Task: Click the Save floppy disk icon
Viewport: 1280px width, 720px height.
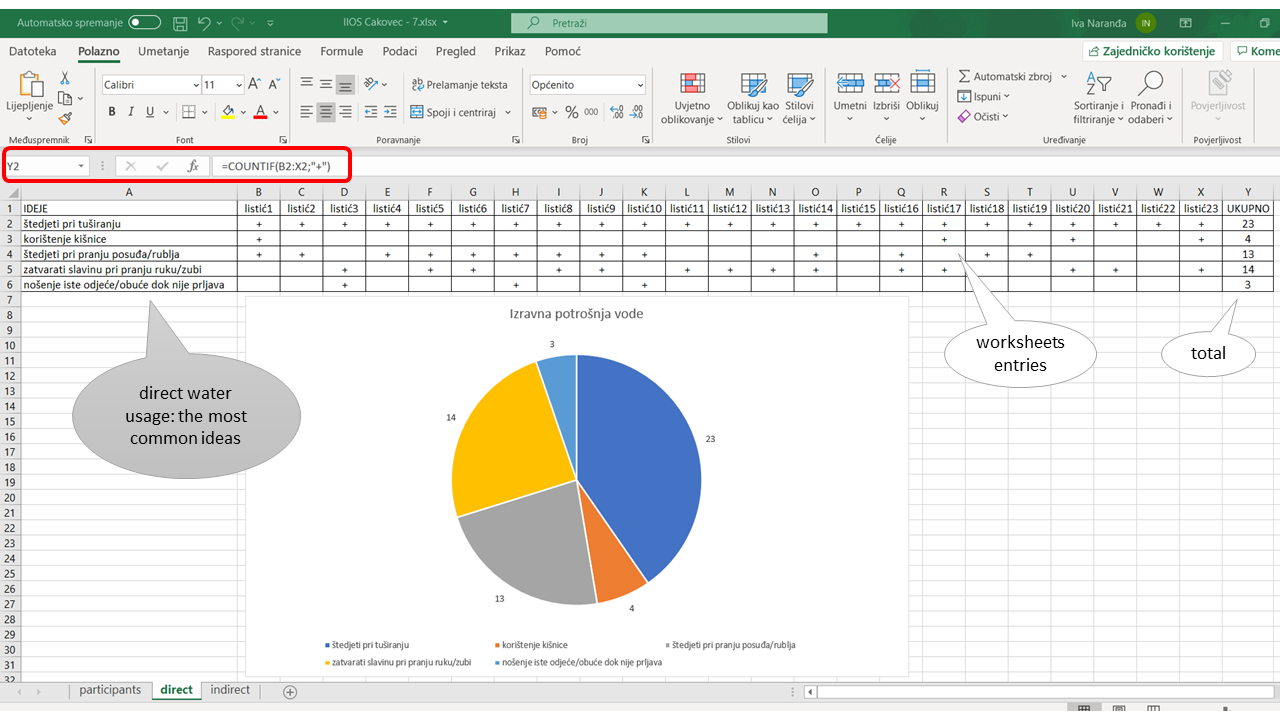Action: (x=180, y=22)
